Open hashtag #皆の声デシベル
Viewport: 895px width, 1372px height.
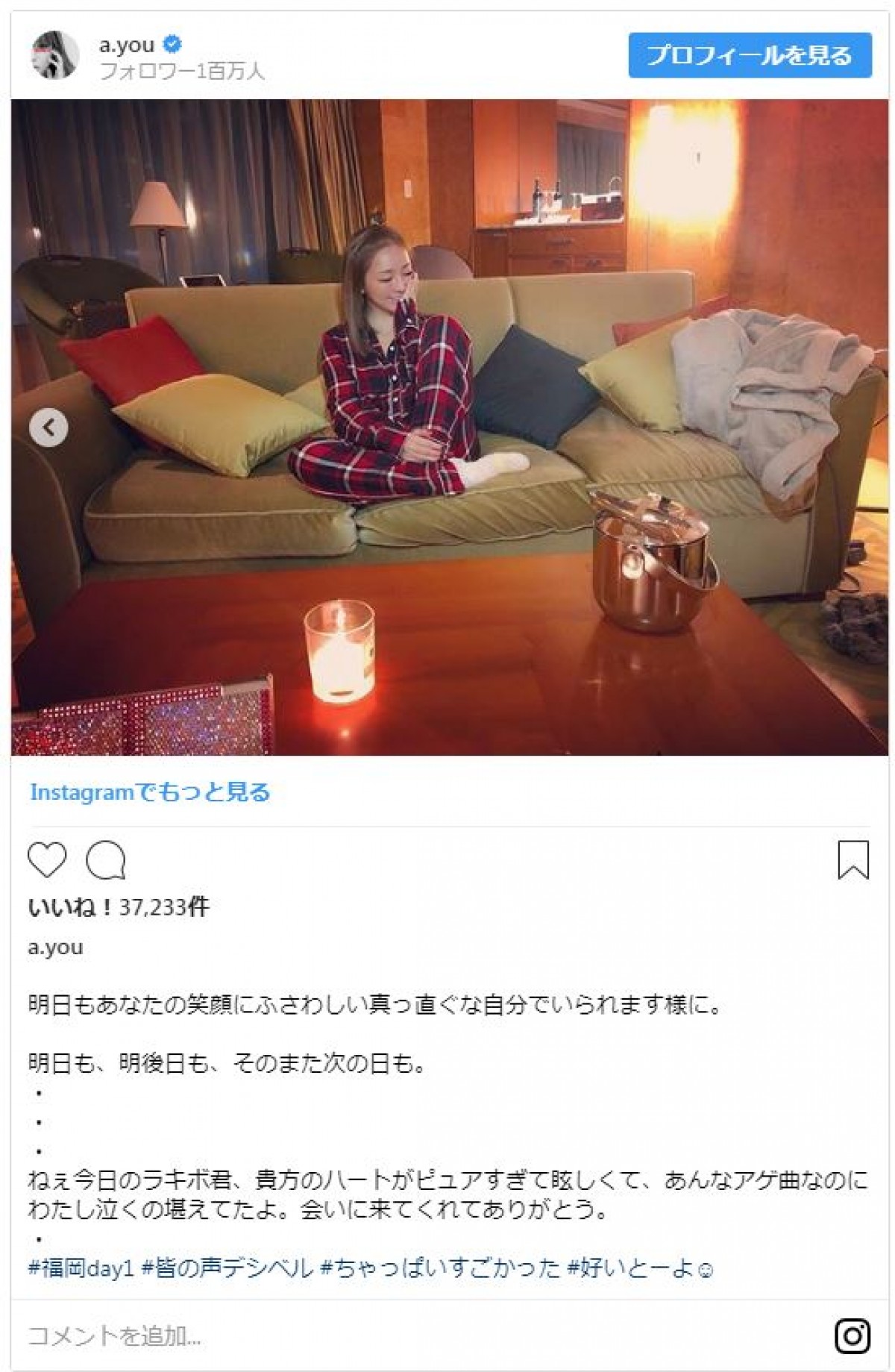coord(227,1269)
